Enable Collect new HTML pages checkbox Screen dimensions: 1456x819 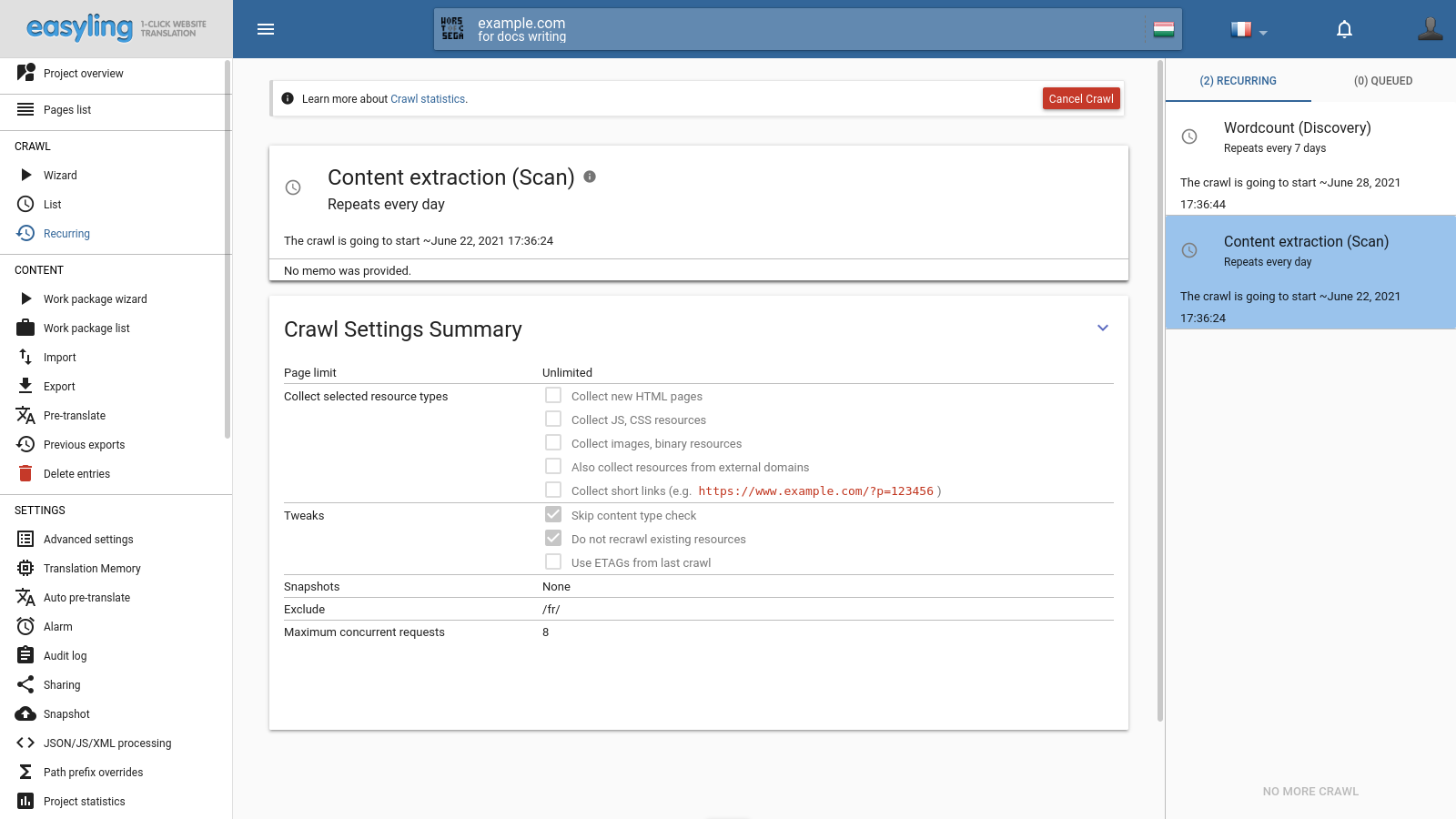[553, 396]
